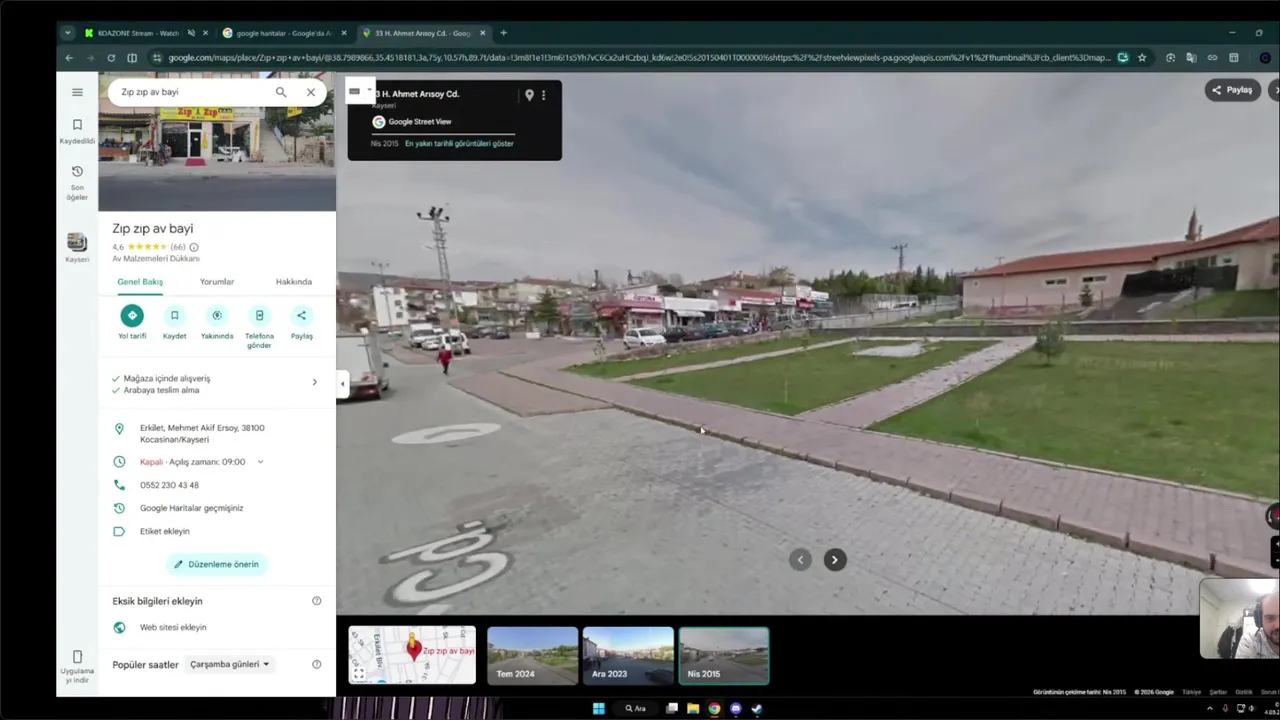Viewport: 1280px width, 720px height.
Task: Open the Çarşamba günleri day dropdown
Action: point(229,664)
